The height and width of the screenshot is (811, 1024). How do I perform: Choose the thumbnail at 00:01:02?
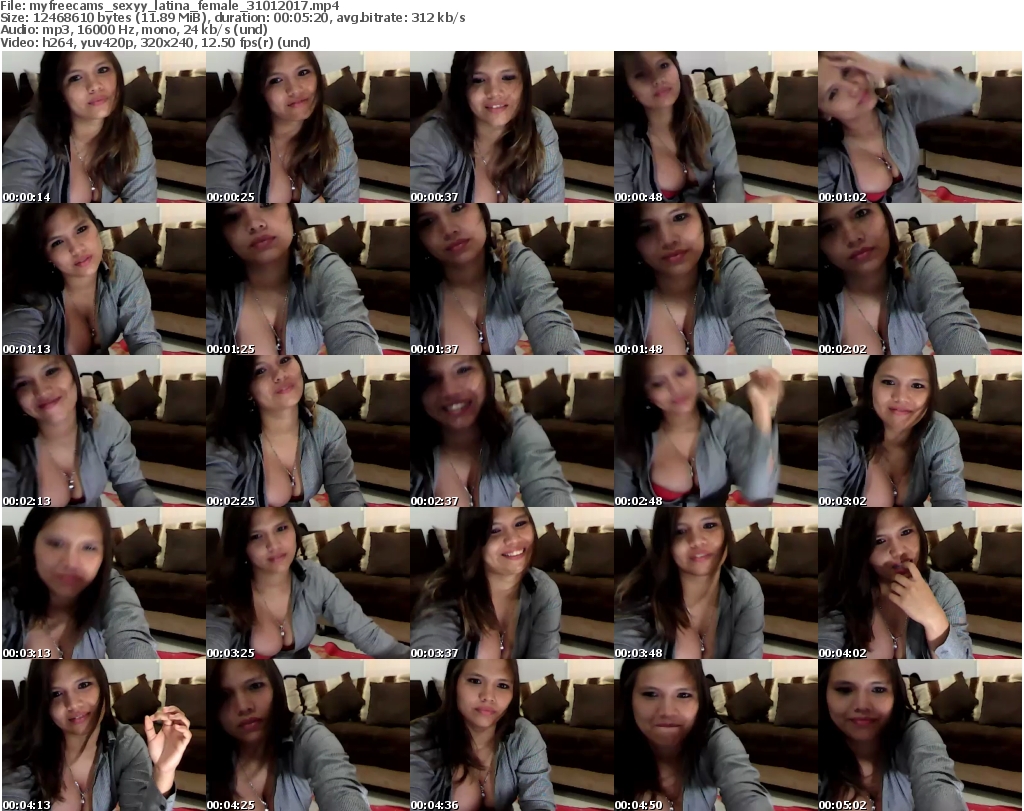[x=920, y=127]
